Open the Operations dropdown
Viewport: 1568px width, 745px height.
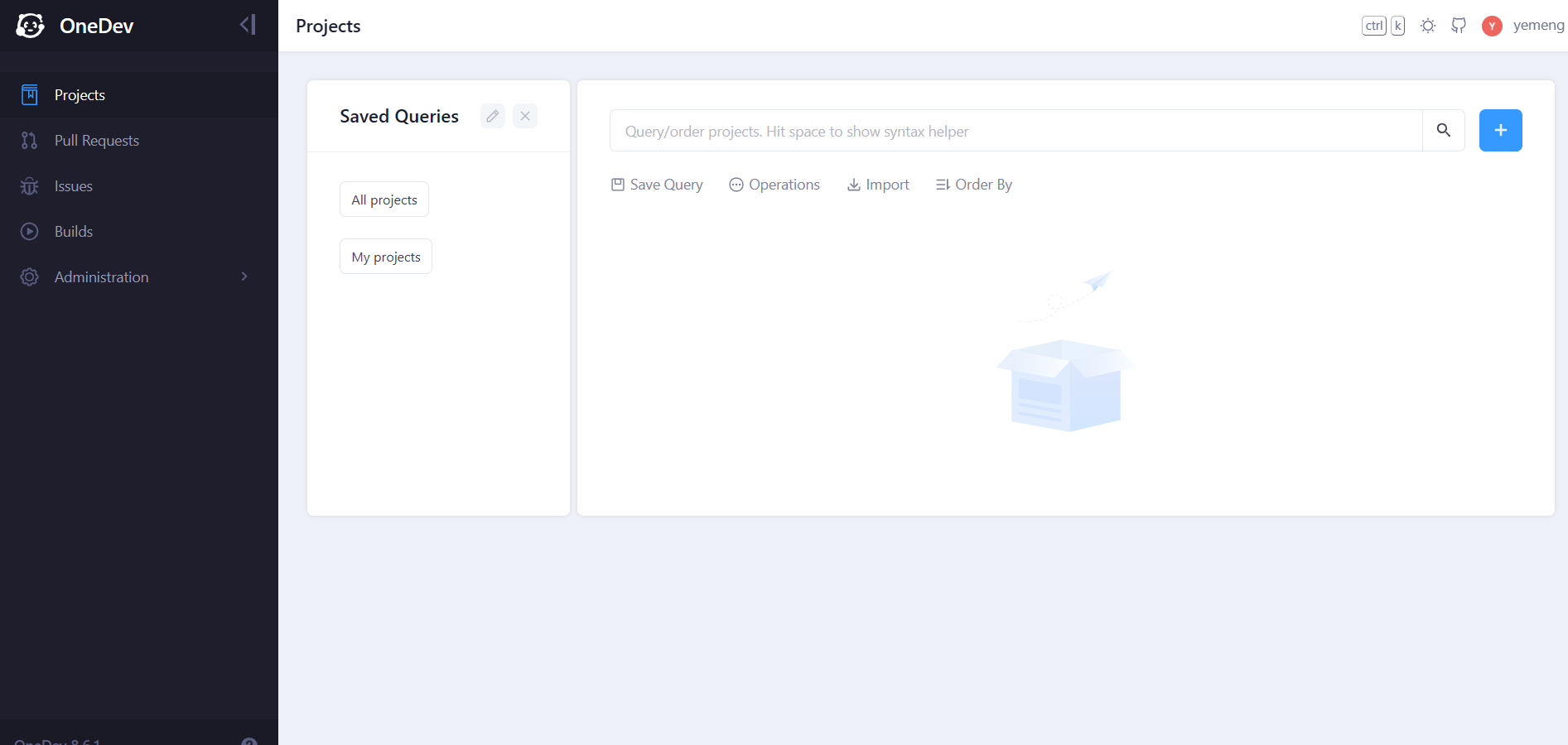click(774, 185)
